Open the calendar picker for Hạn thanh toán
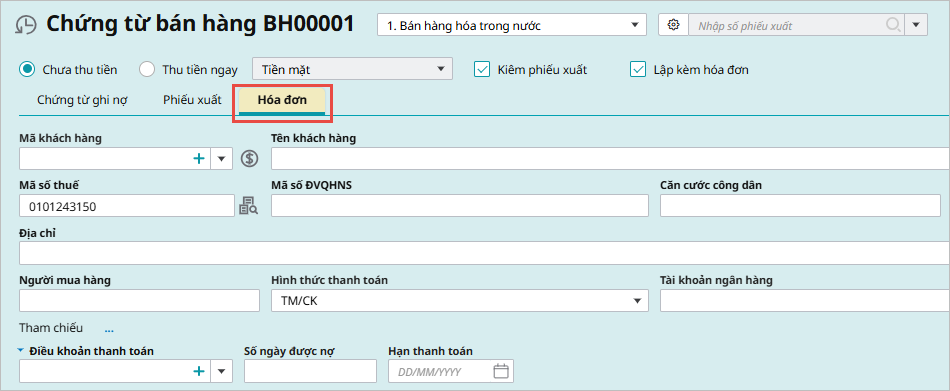Viewport: 950px width, 391px height. [500, 371]
